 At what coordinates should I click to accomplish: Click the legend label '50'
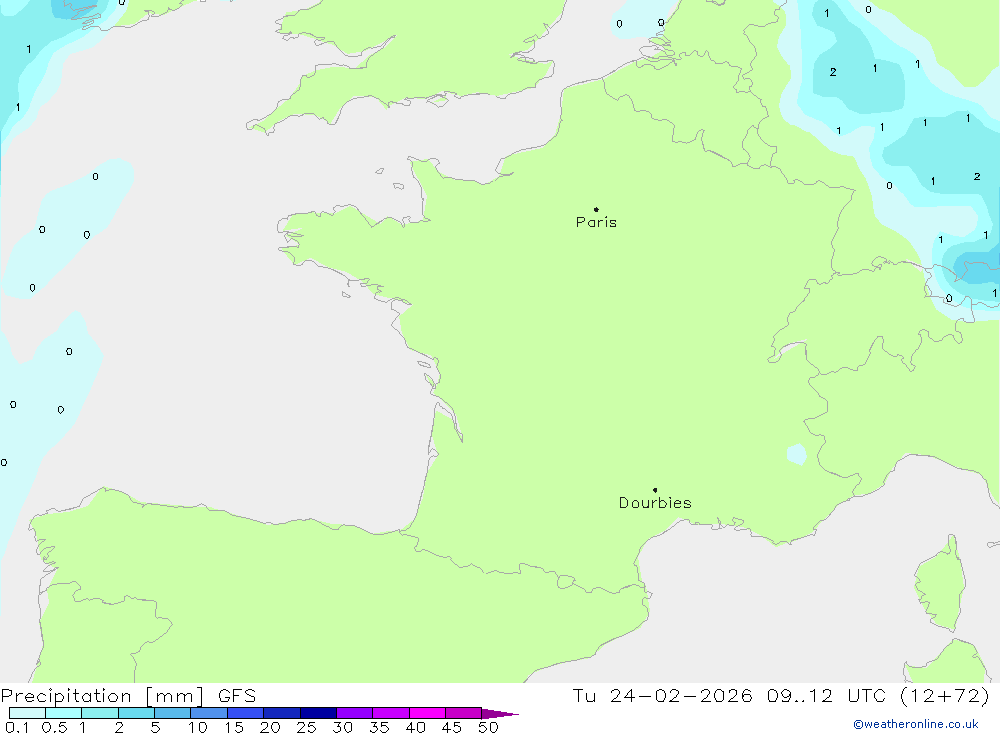pos(488,727)
